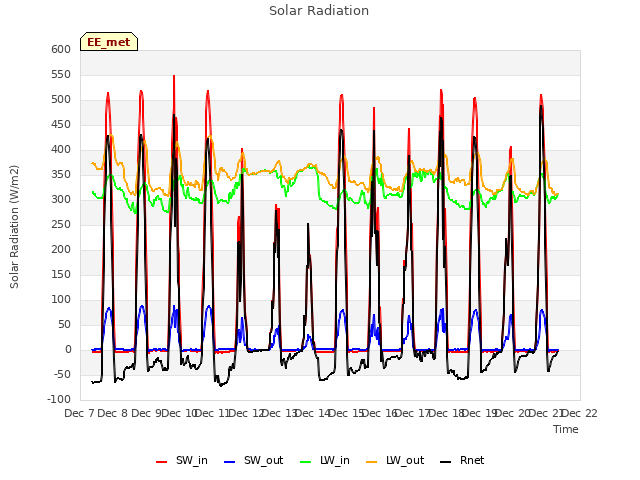
Task: Select the LW_in legend label
Action: pos(335,460)
